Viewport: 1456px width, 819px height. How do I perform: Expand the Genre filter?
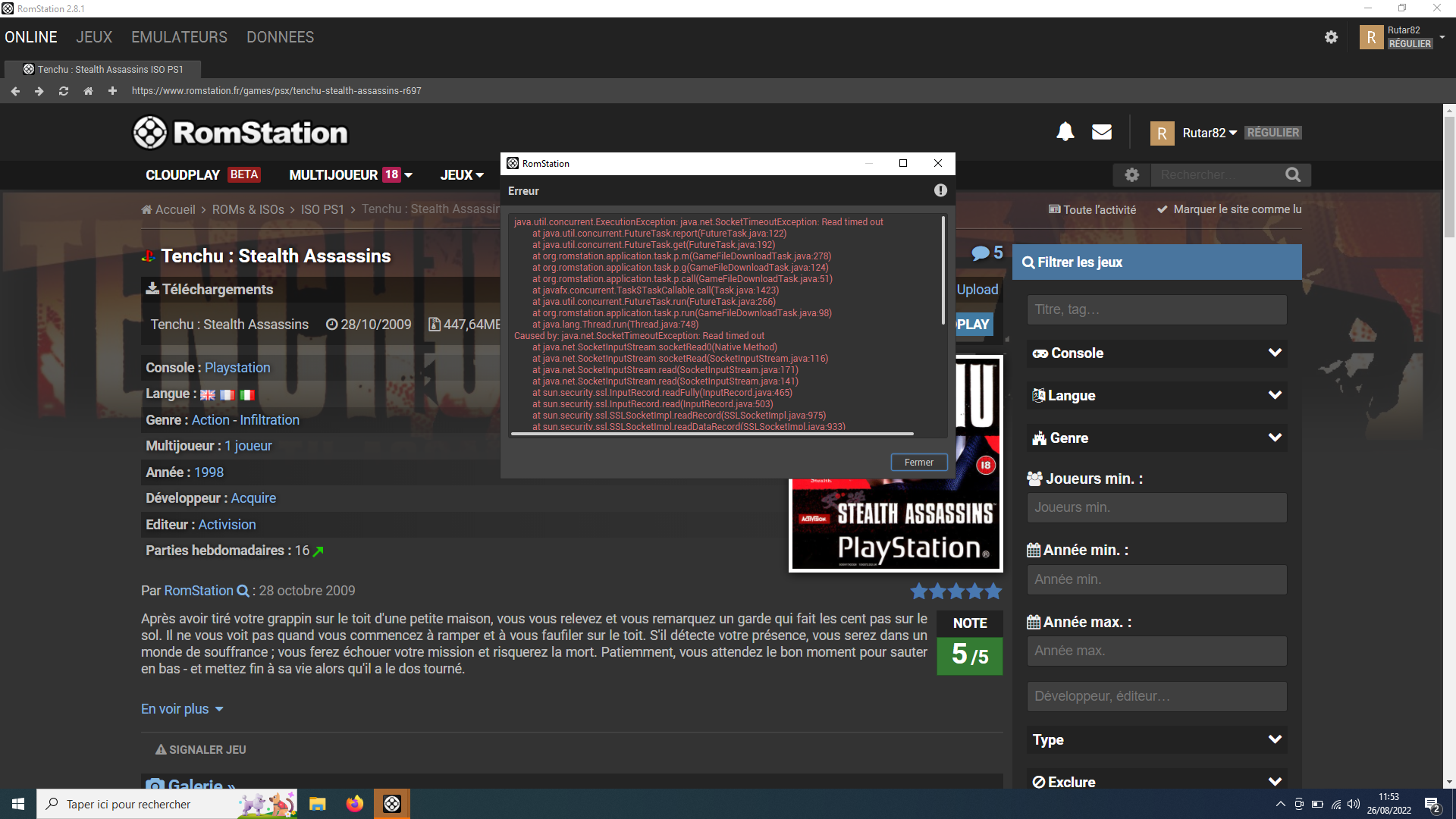[x=1156, y=438]
